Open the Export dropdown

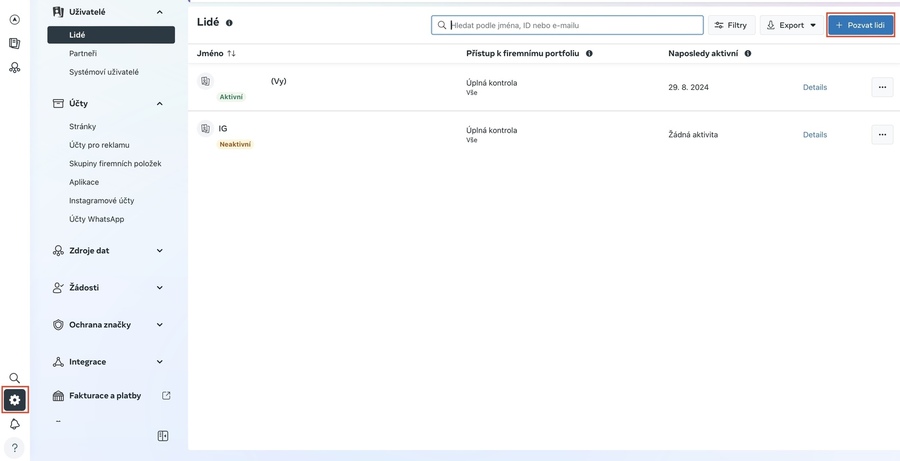[791, 25]
